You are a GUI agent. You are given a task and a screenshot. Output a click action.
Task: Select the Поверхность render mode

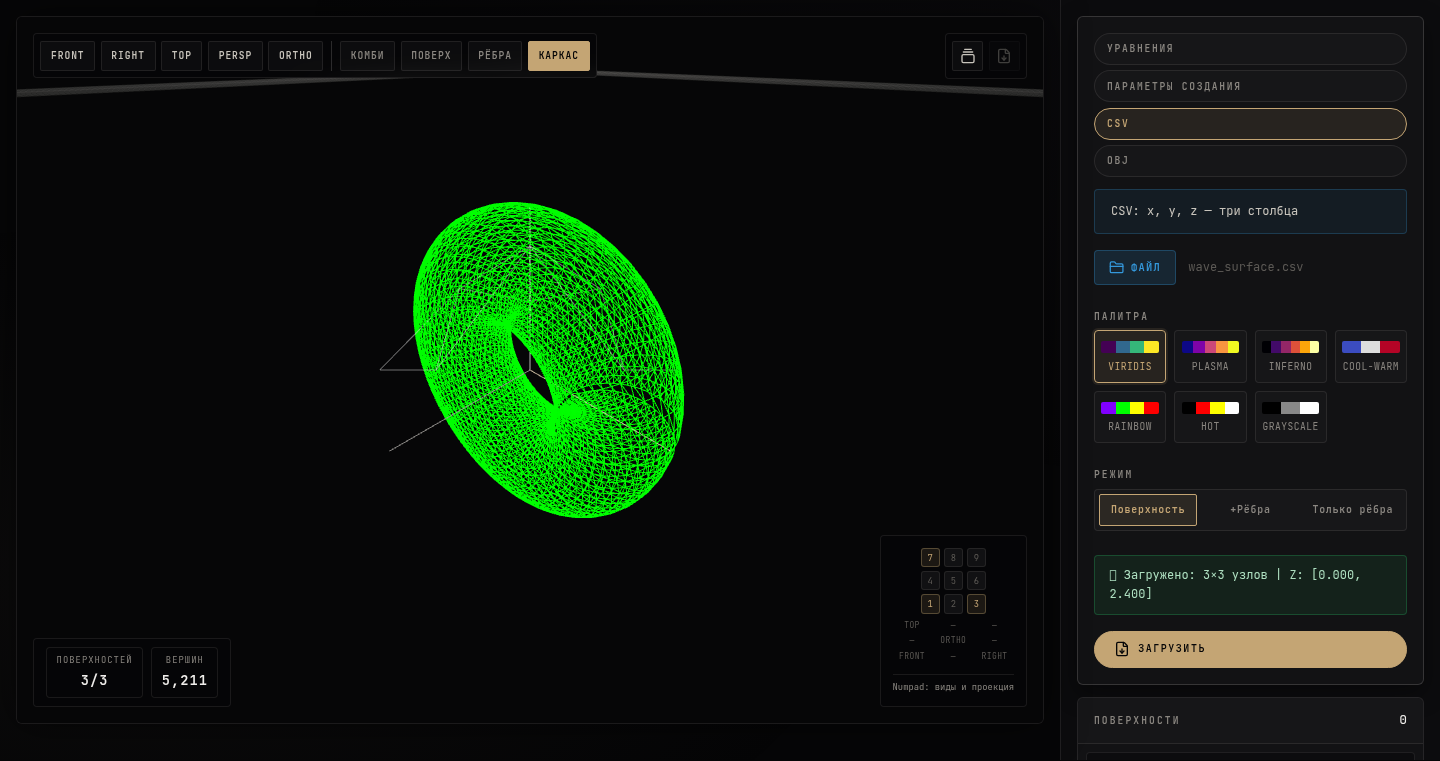[x=1148, y=510]
